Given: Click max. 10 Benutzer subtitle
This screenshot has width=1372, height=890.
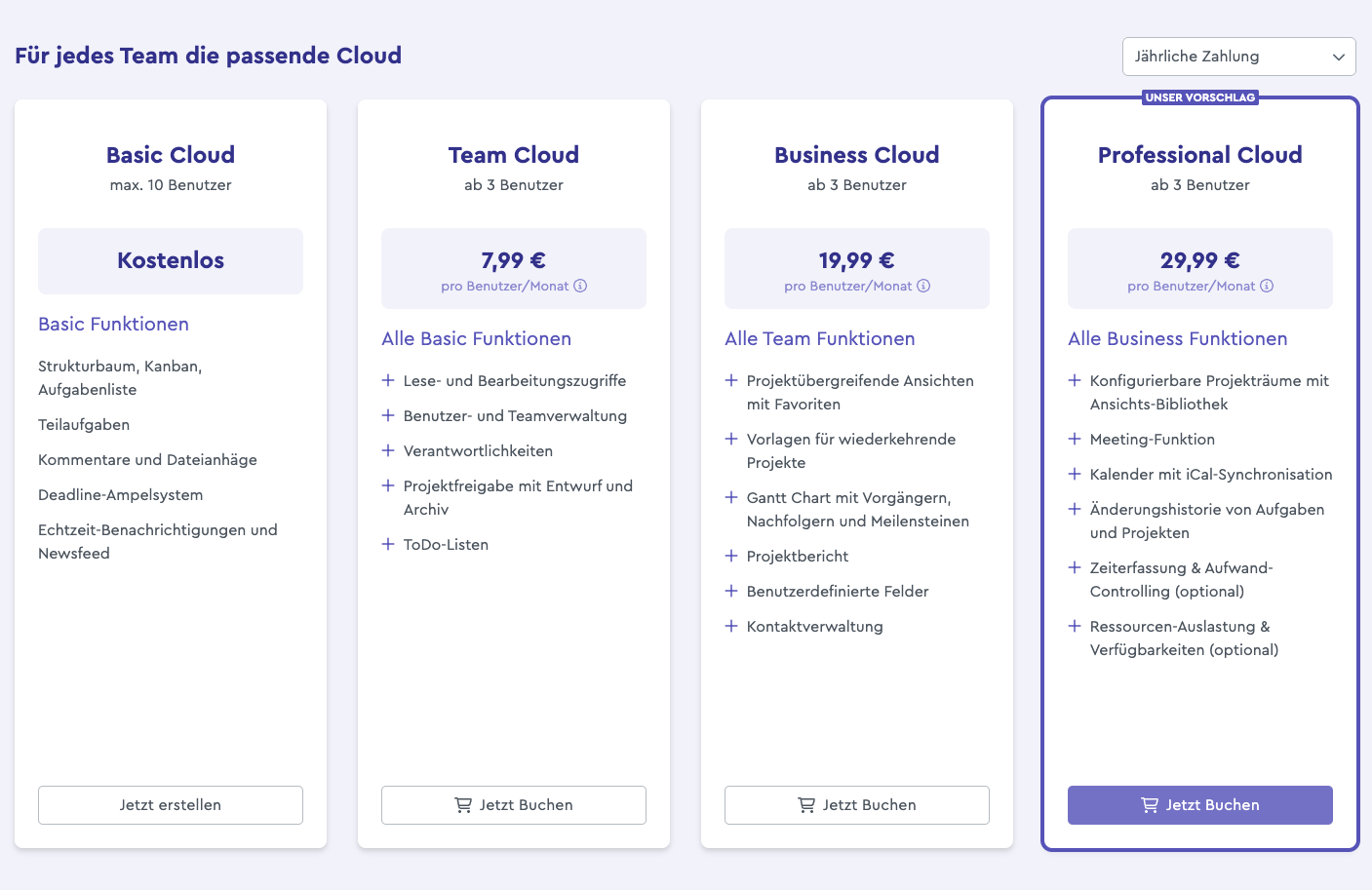Looking at the screenshot, I should [x=171, y=185].
